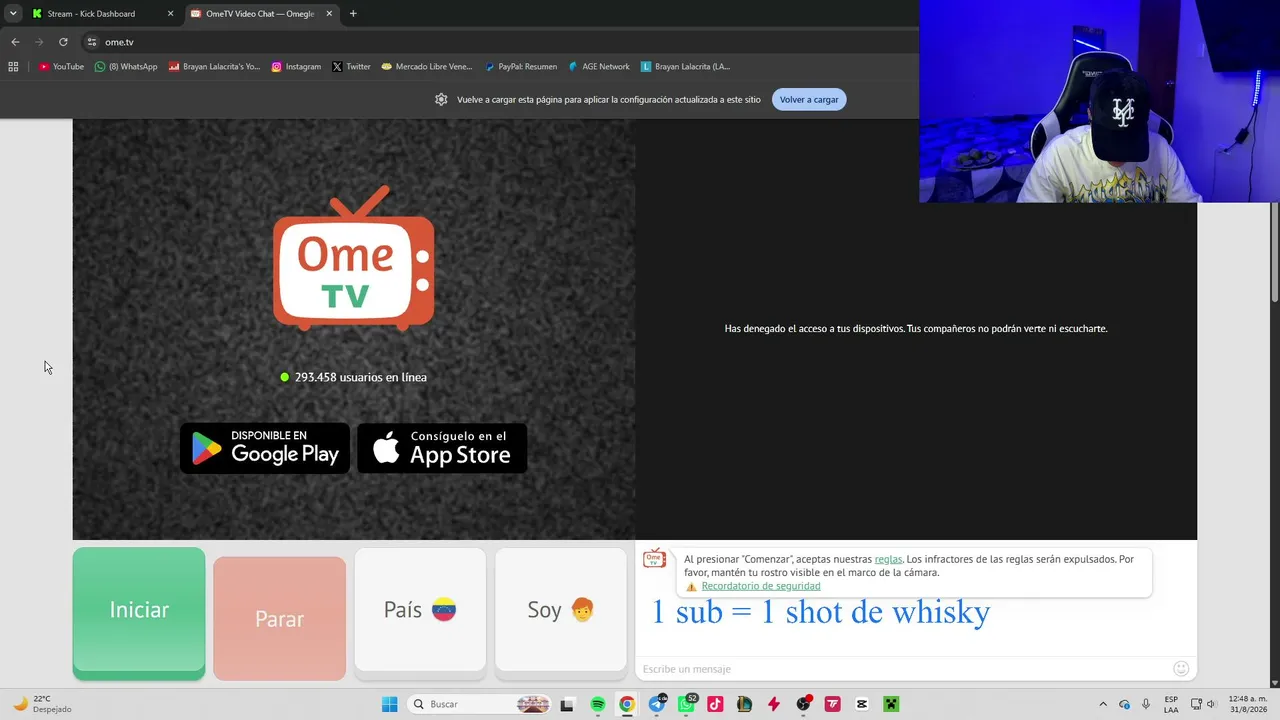Image resolution: width=1280 pixels, height=720 pixels.
Task: Click the OmeTV logo on the video panel
Action: [x=354, y=258]
